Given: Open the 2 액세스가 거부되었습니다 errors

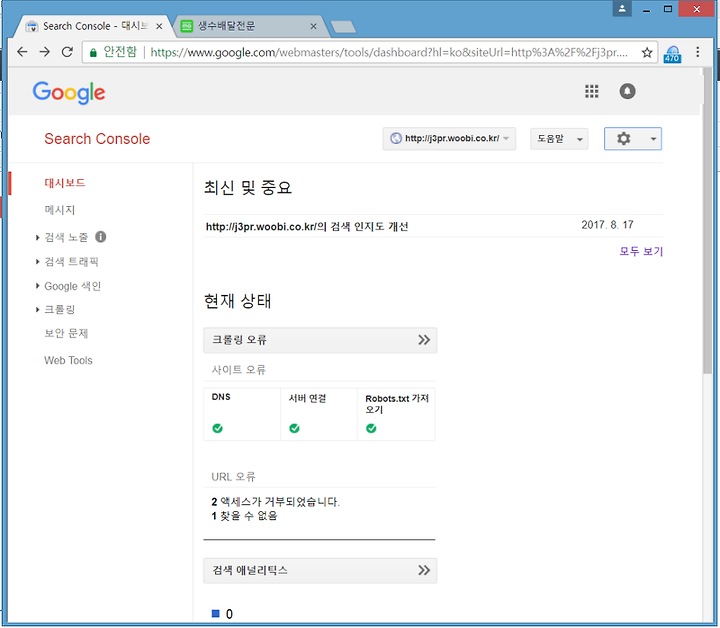Looking at the screenshot, I should [276, 502].
